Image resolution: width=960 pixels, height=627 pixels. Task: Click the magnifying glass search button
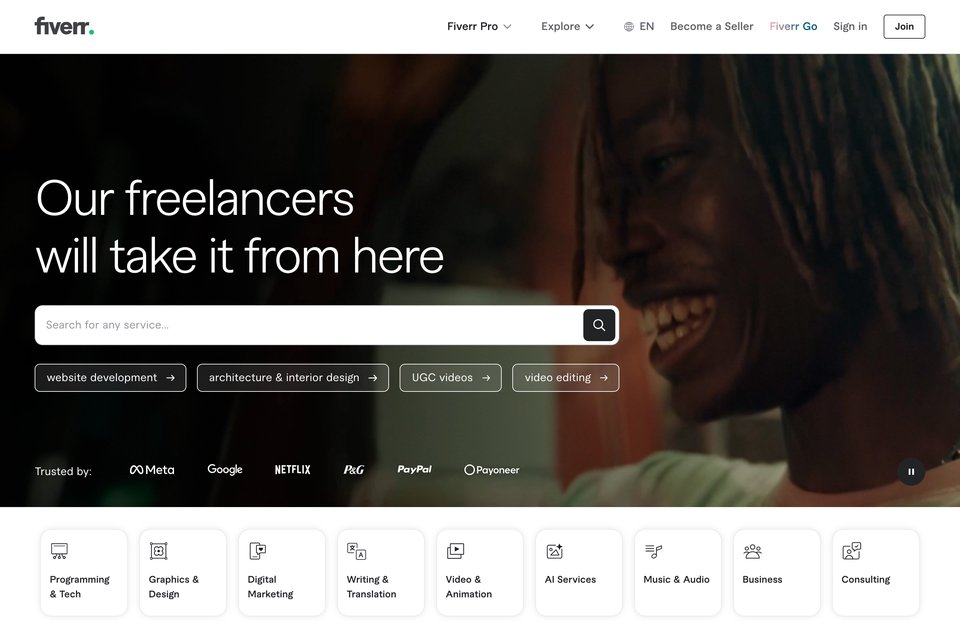point(599,325)
